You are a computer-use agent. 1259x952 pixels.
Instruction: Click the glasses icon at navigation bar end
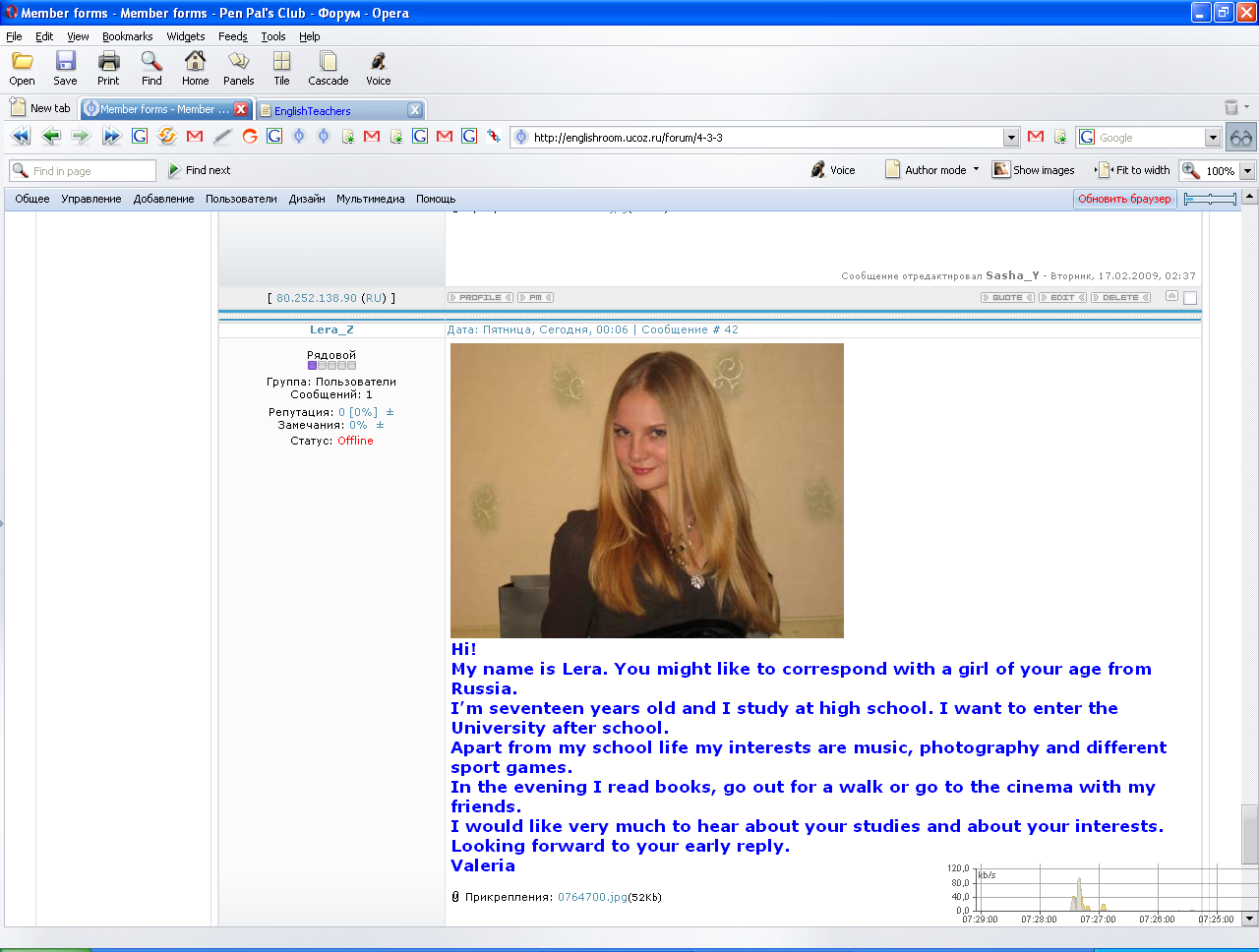[x=1241, y=137]
